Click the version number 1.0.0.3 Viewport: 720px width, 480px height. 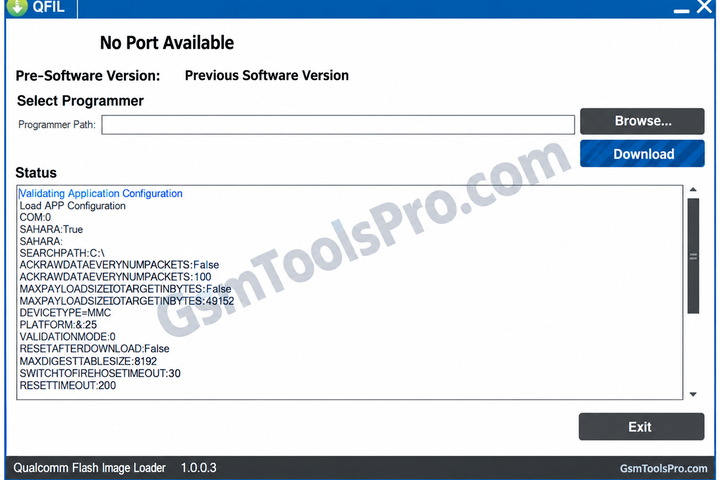pyautogui.click(x=198, y=468)
